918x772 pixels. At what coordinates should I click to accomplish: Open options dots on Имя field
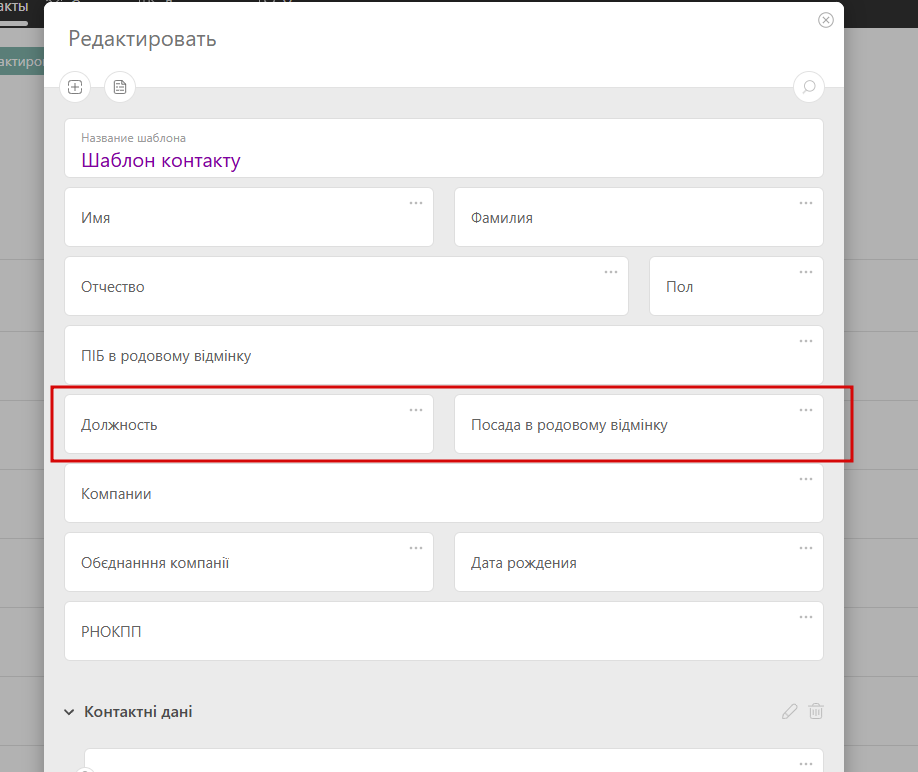pos(416,203)
